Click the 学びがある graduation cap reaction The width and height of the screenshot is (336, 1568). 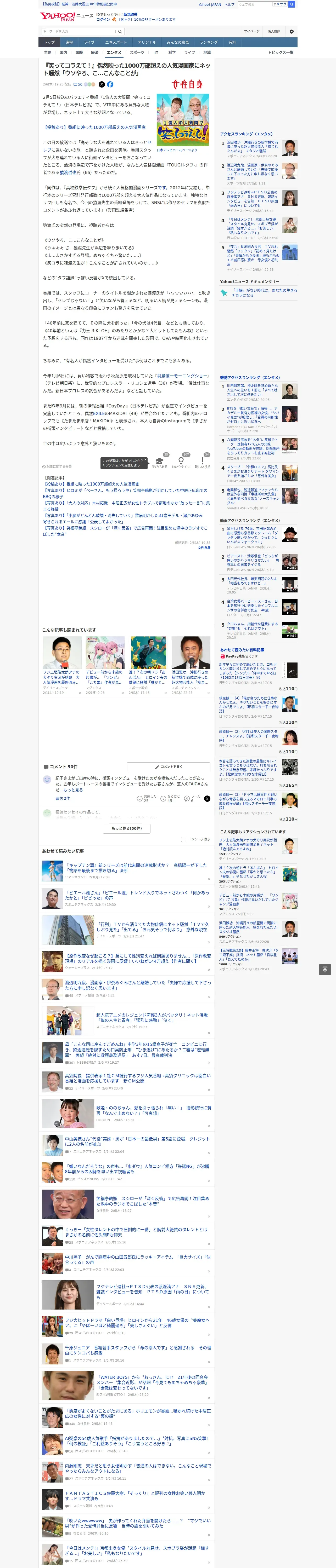[160, 462]
